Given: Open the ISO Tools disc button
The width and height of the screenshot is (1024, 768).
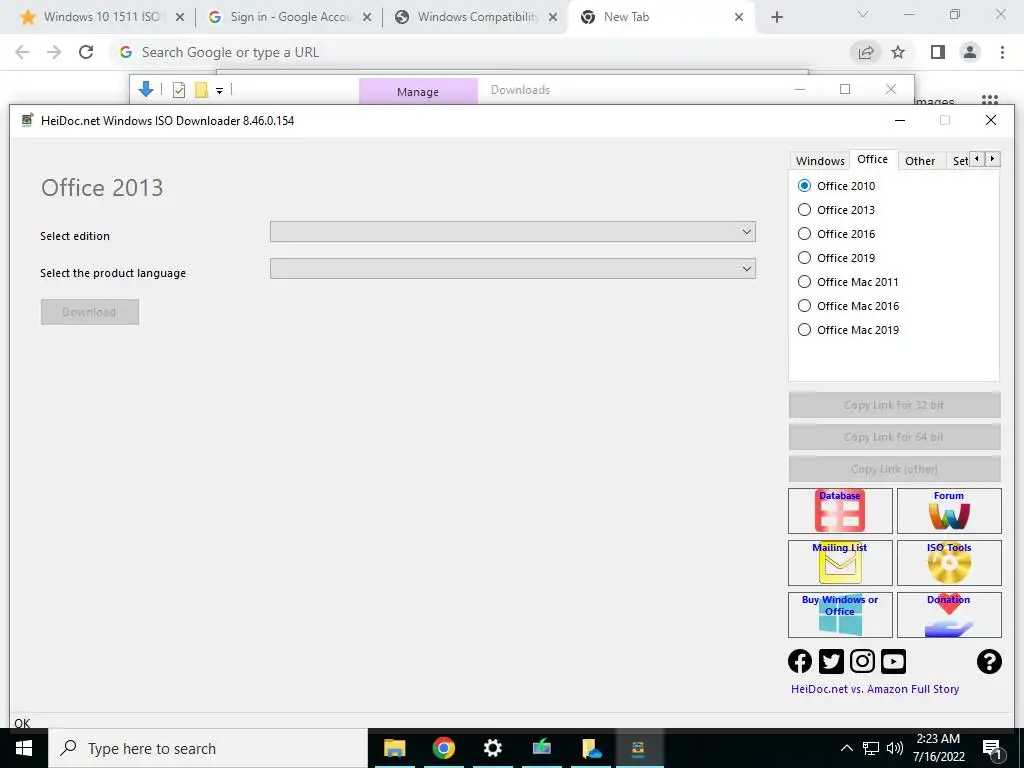Looking at the screenshot, I should [949, 562].
